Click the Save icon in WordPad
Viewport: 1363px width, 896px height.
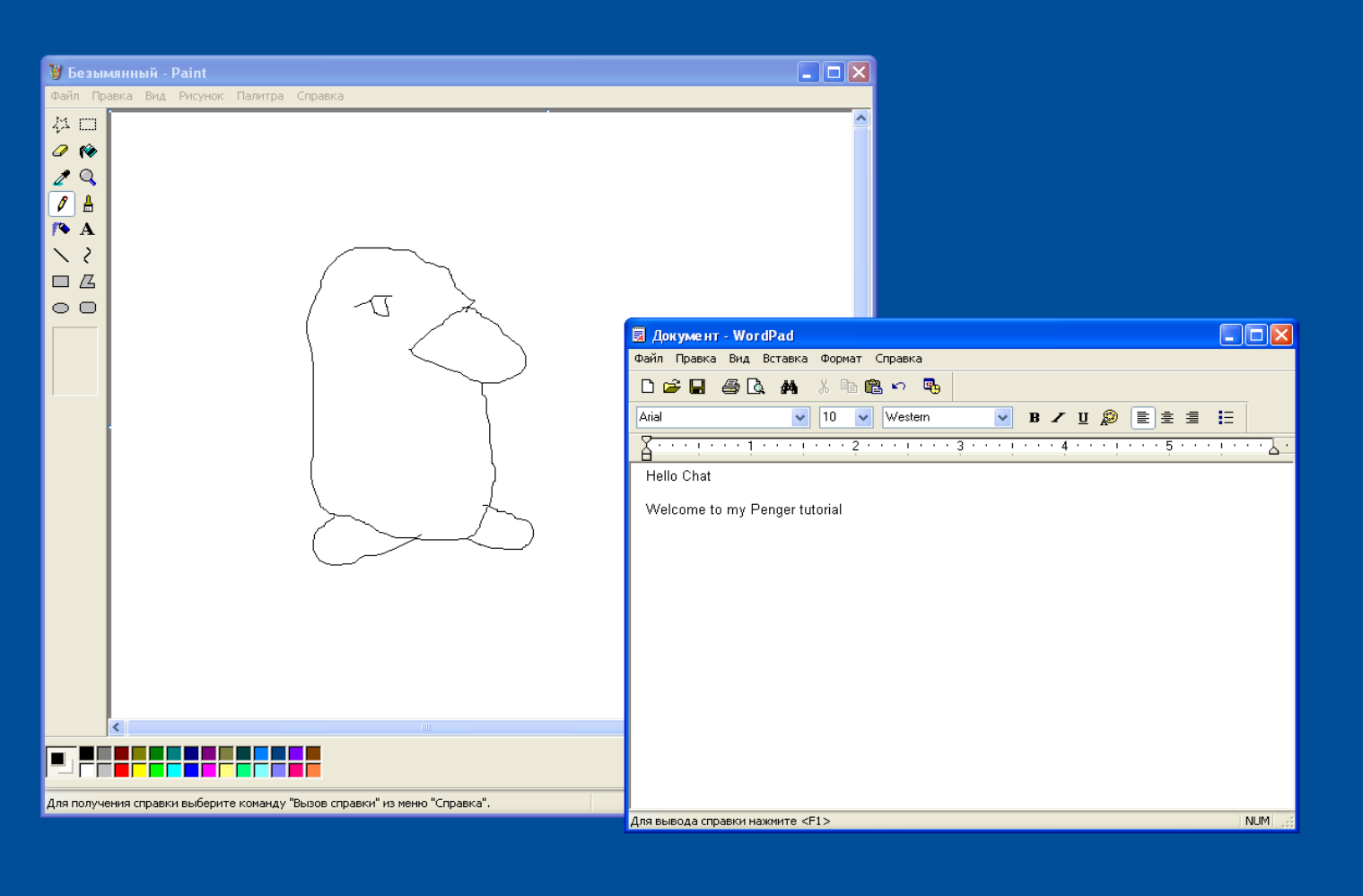pyautogui.click(x=697, y=387)
